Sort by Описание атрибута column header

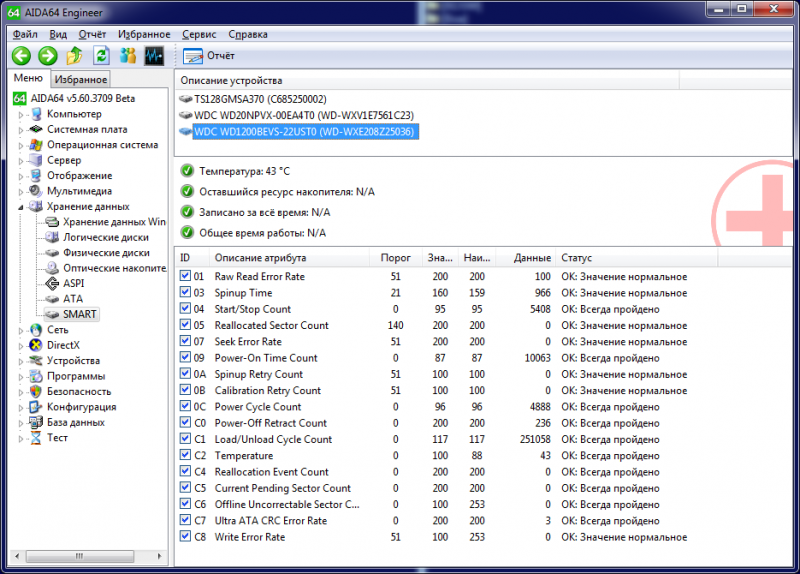pos(289,258)
